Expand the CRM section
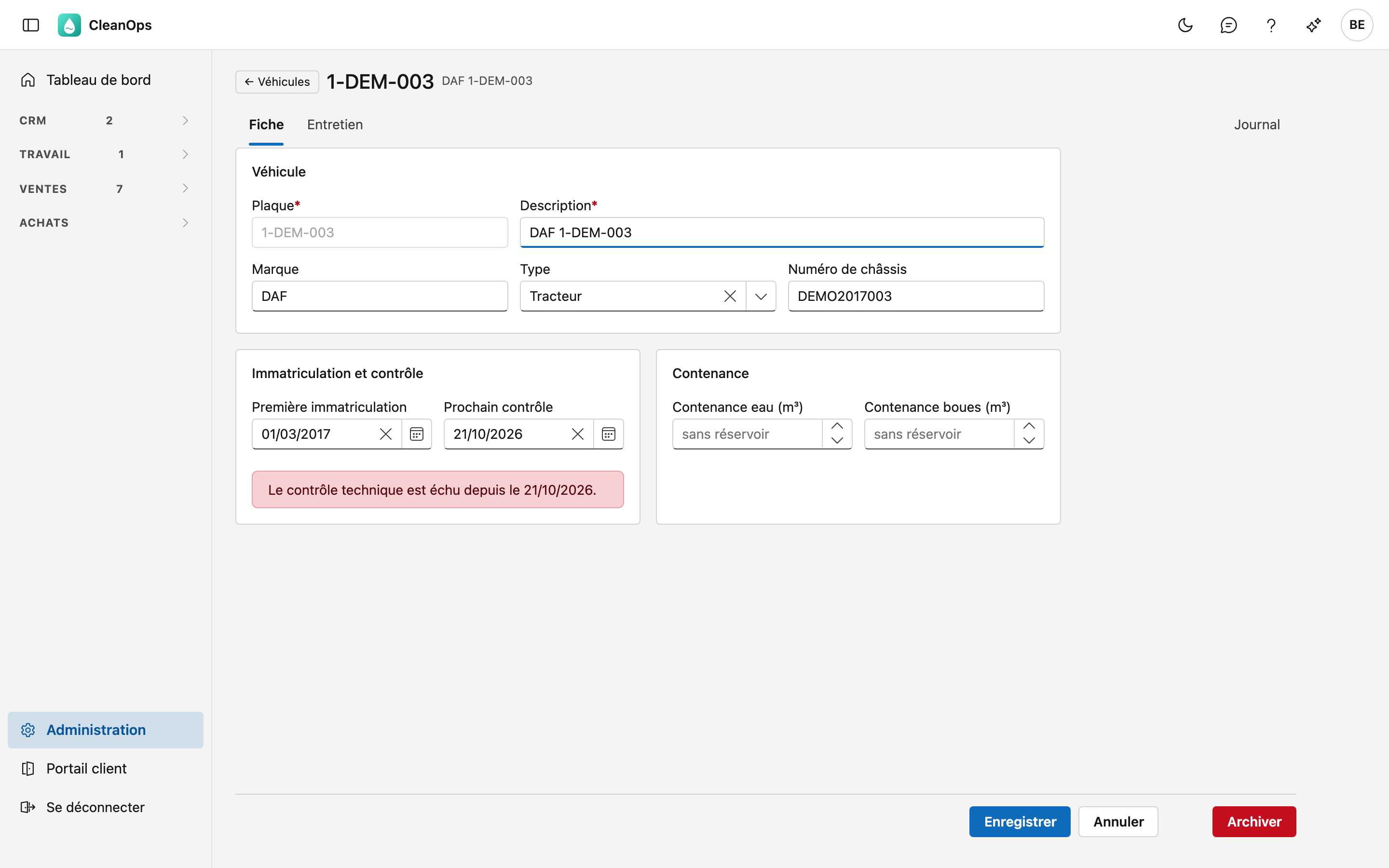This screenshot has height=868, width=1389. pos(106,120)
